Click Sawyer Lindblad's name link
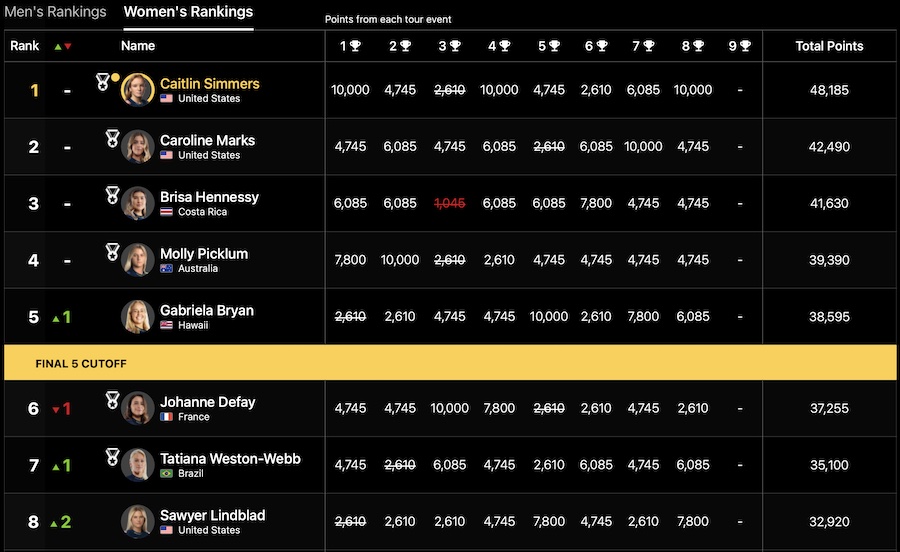This screenshot has width=900, height=552. tap(212, 515)
